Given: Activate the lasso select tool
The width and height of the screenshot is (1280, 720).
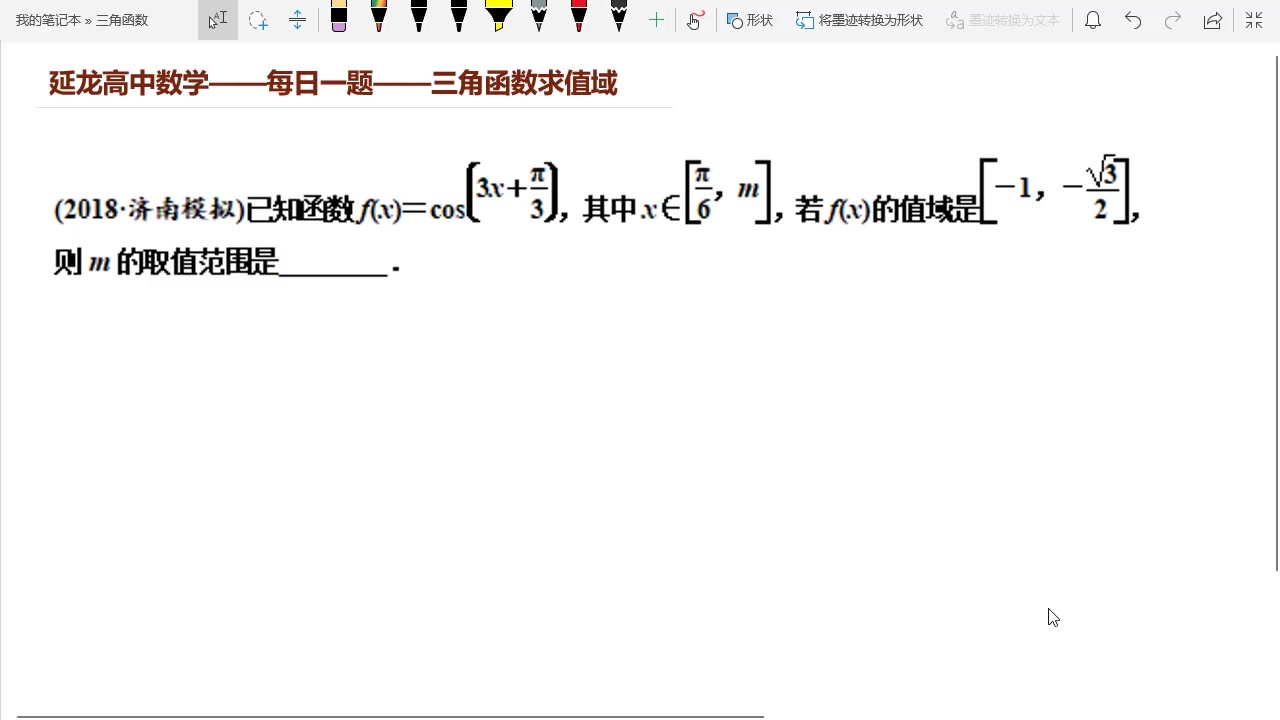Looking at the screenshot, I should 258,20.
